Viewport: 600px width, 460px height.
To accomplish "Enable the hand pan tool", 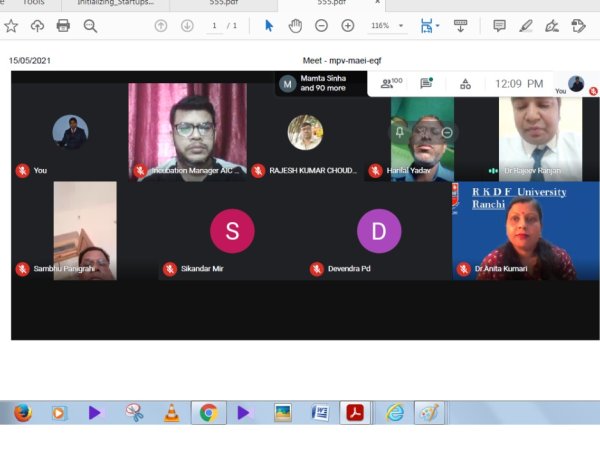I will point(296,26).
